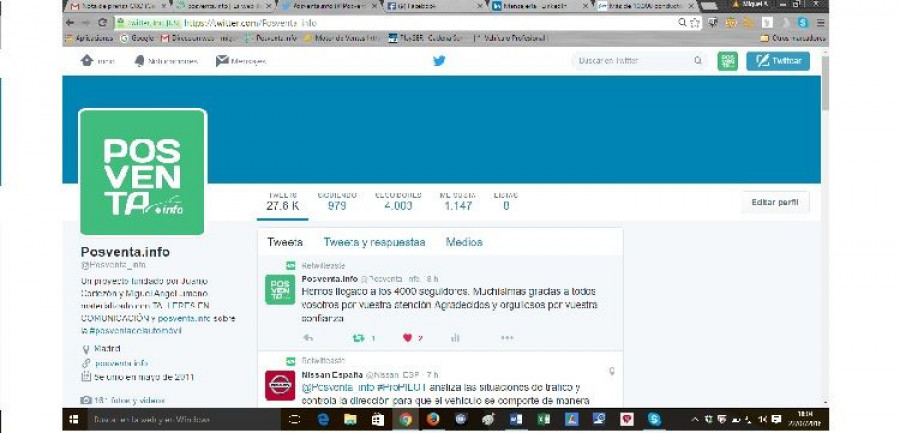This screenshot has width=900, height=433.
Task: Click the Twittear compose button
Action: [x=778, y=61]
